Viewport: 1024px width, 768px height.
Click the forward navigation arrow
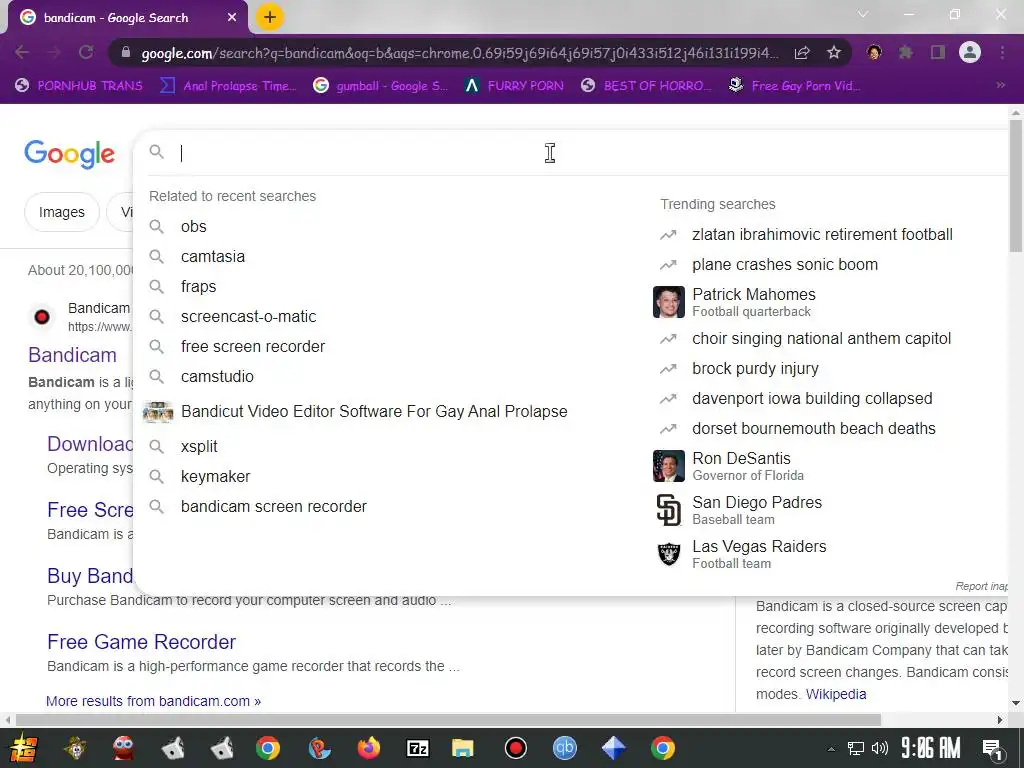click(54, 52)
